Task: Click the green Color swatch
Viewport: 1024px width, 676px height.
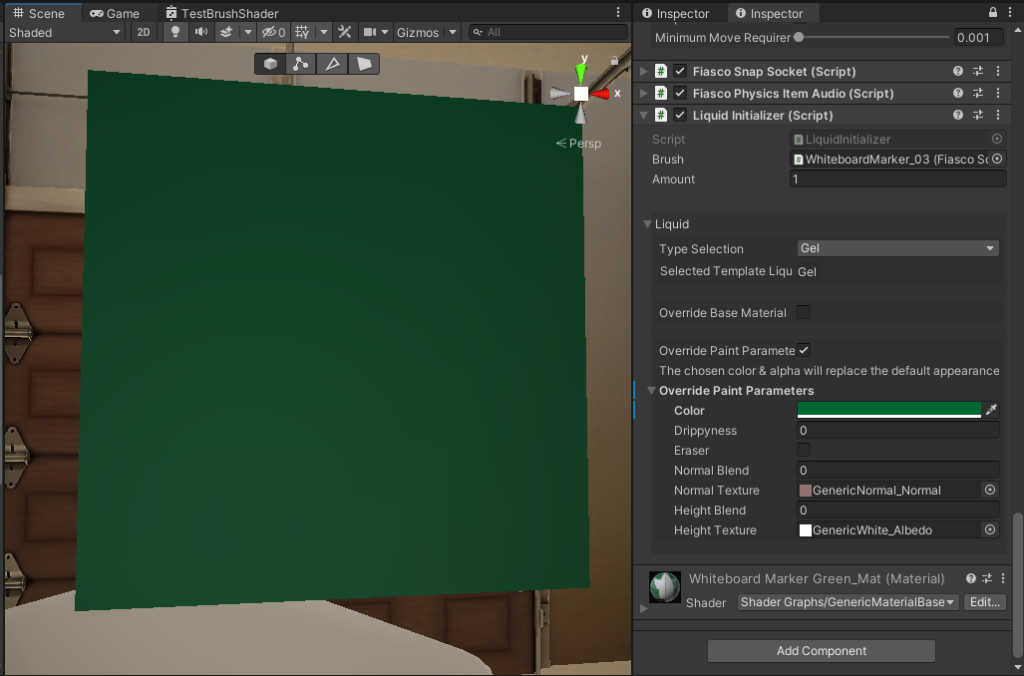Action: pyautogui.click(x=889, y=410)
